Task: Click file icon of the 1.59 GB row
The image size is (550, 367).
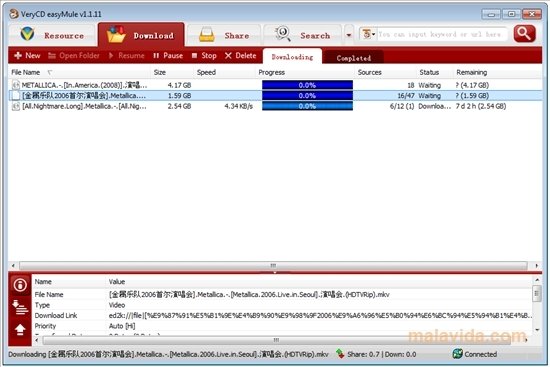Action: click(16, 95)
